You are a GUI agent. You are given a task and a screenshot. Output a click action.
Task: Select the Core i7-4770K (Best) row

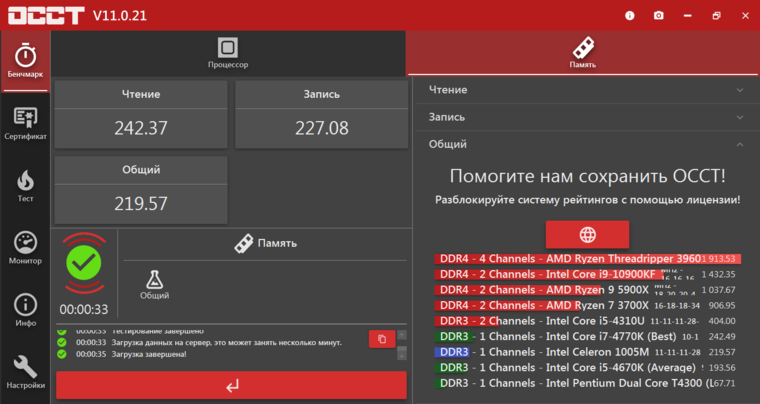[x=587, y=336]
